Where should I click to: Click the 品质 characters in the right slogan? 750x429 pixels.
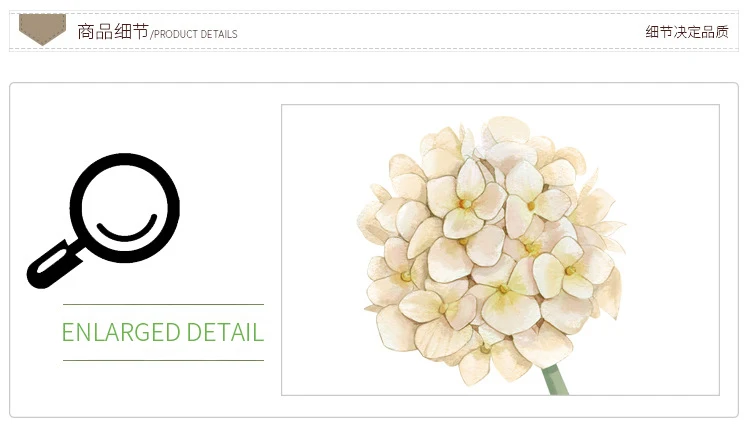tap(715, 32)
